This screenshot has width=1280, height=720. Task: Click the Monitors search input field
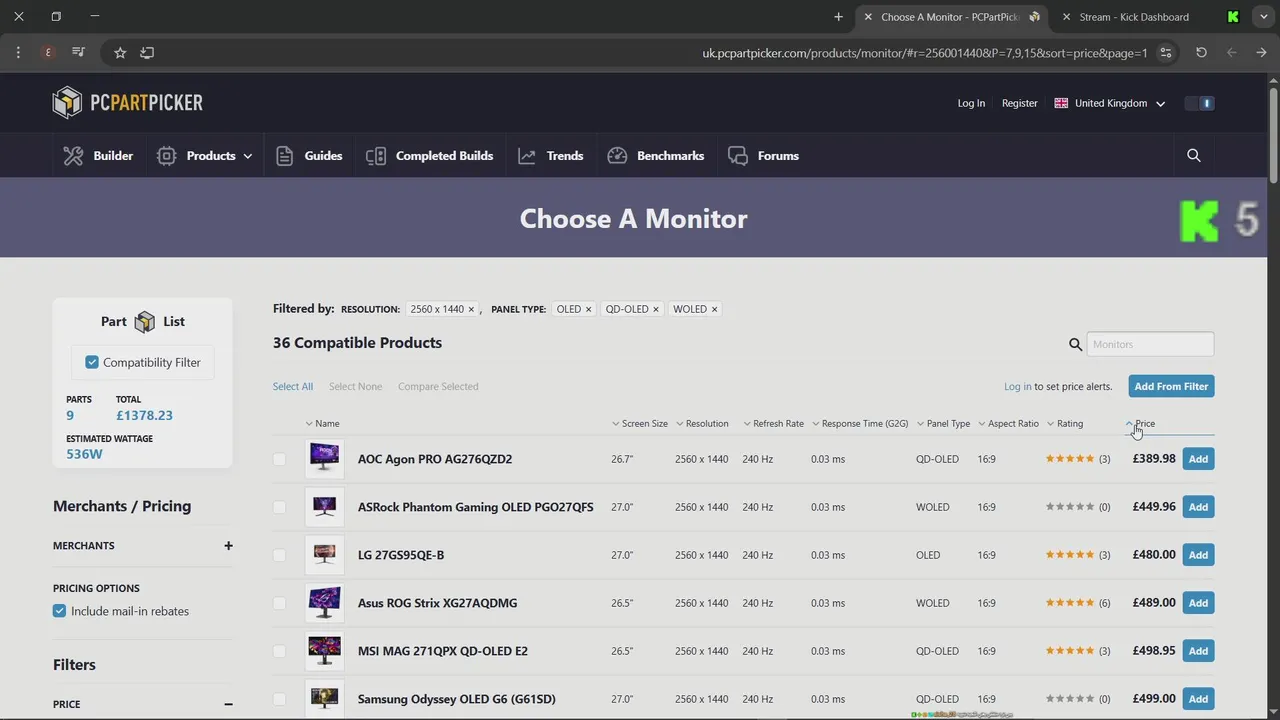coord(1150,344)
